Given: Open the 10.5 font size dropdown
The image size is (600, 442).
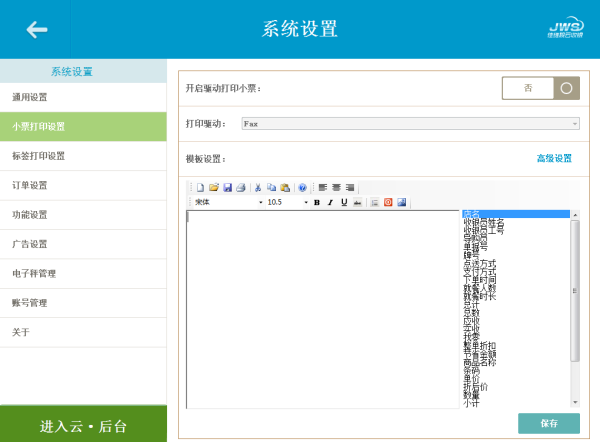Looking at the screenshot, I should [285, 202].
